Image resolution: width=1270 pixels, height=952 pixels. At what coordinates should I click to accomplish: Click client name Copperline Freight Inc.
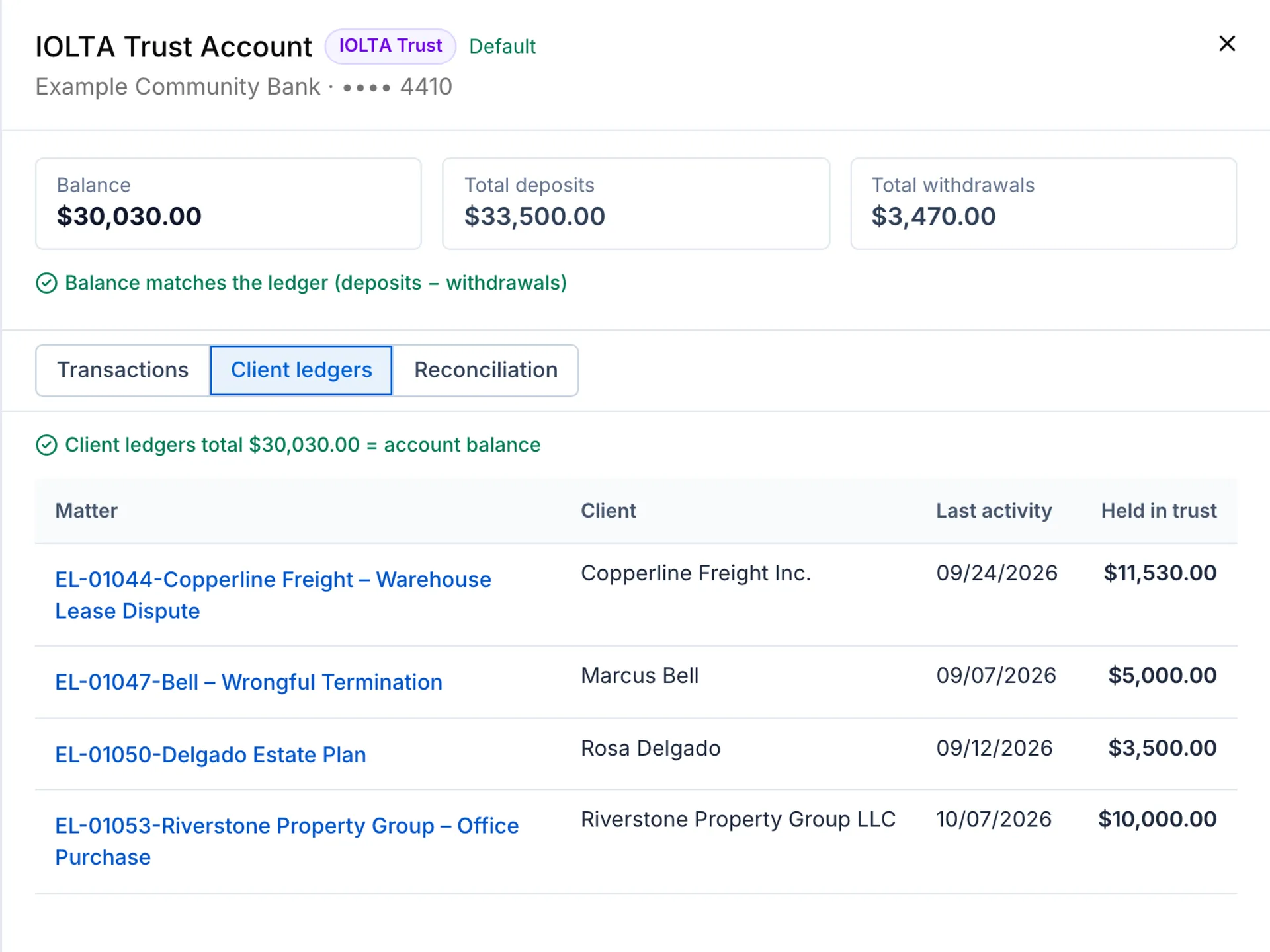pyautogui.click(x=696, y=573)
